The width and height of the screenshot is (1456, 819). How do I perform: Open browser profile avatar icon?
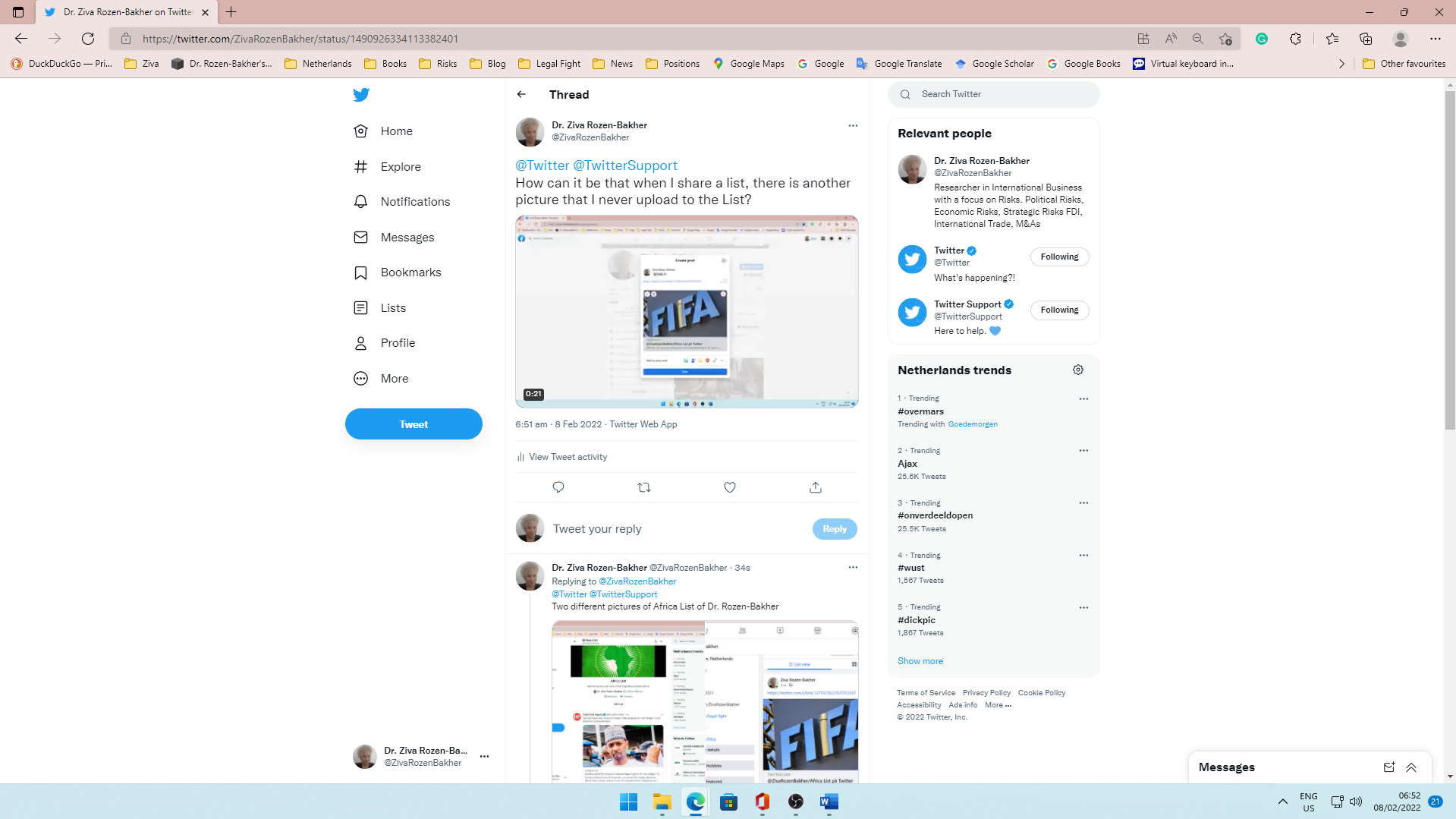point(1401,39)
